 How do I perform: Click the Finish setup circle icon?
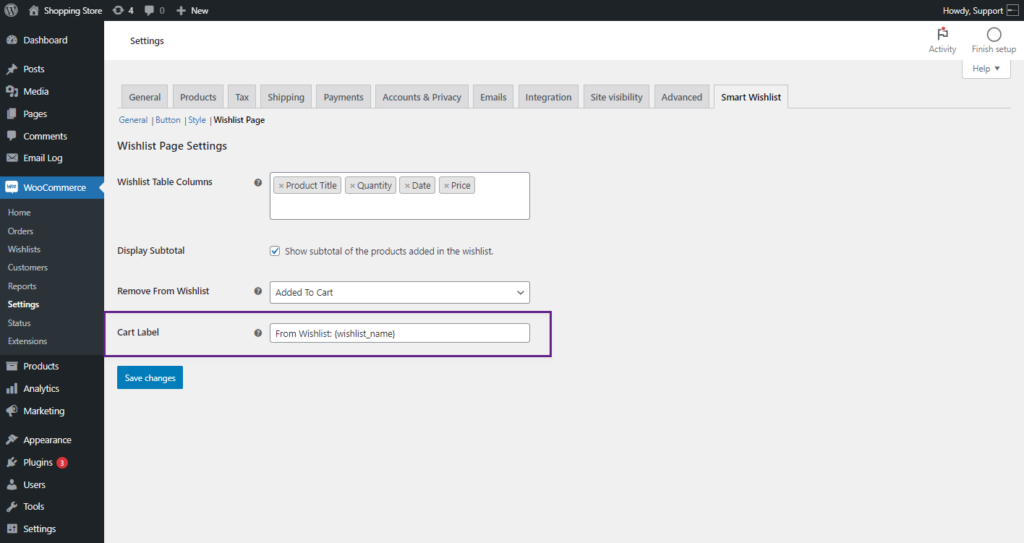tap(994, 35)
